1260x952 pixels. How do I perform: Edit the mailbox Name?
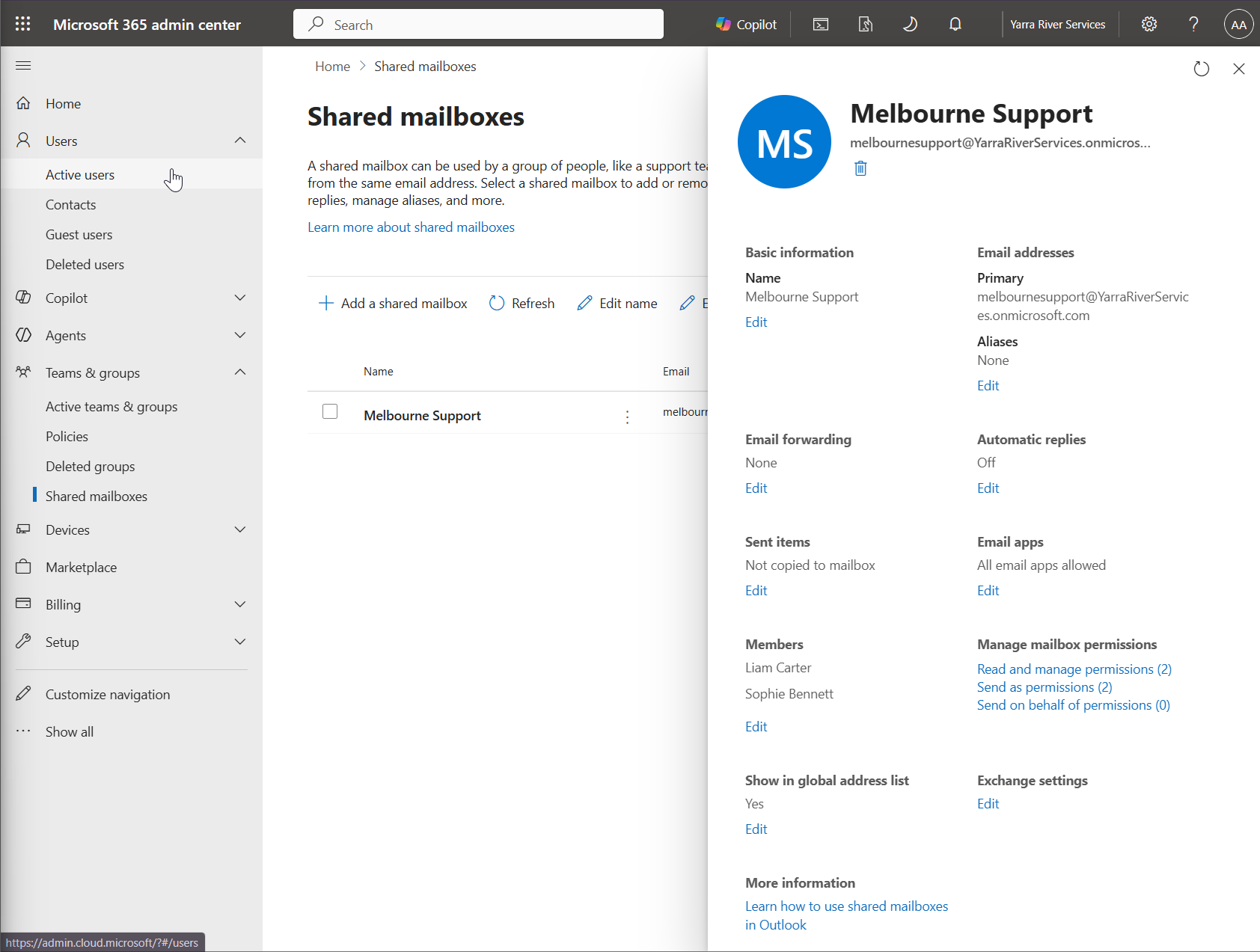point(756,322)
